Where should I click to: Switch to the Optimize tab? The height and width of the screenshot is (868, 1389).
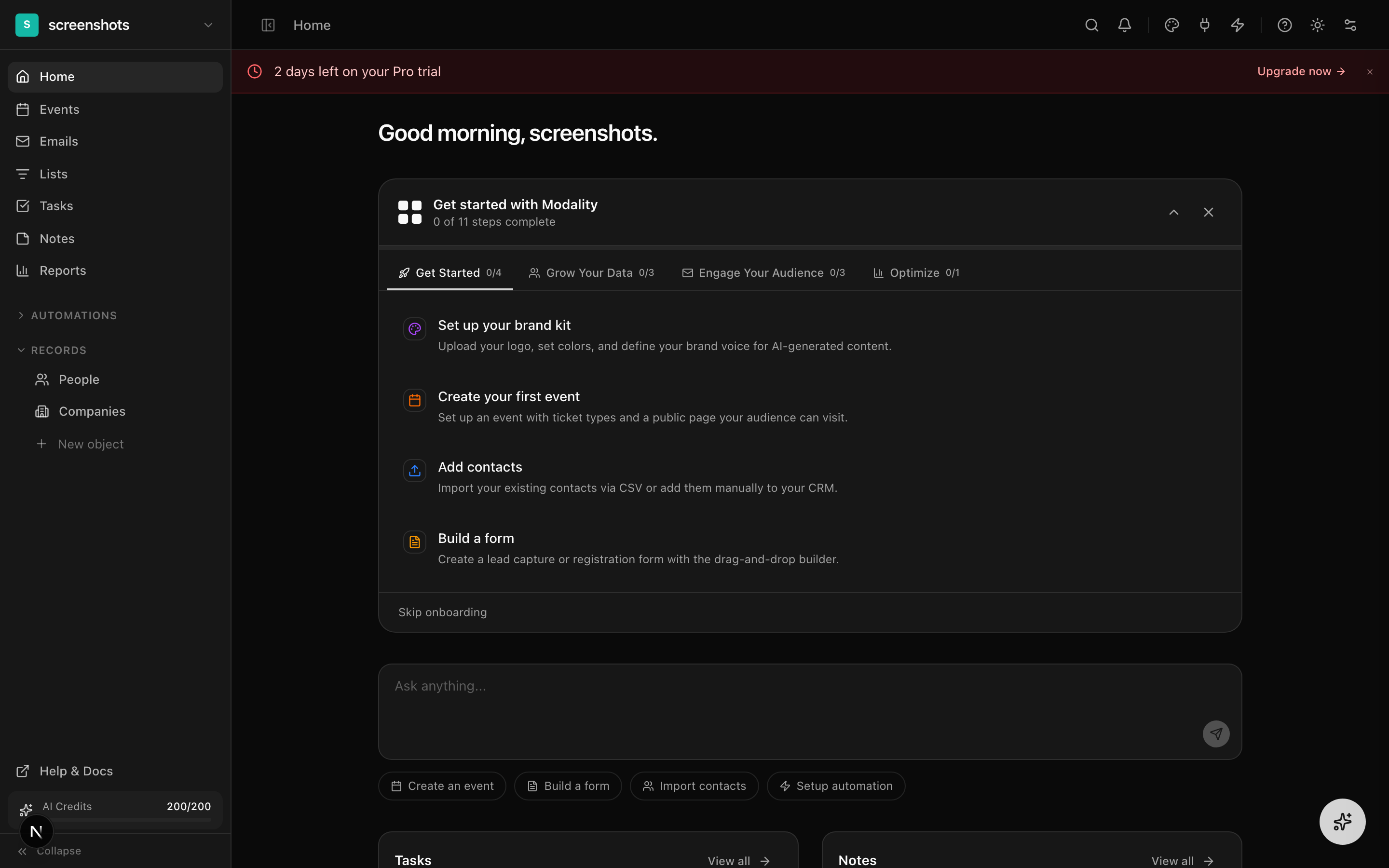916,272
